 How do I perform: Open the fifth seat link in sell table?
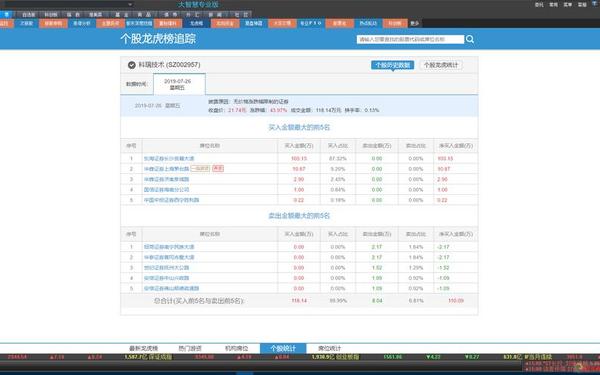171,288
